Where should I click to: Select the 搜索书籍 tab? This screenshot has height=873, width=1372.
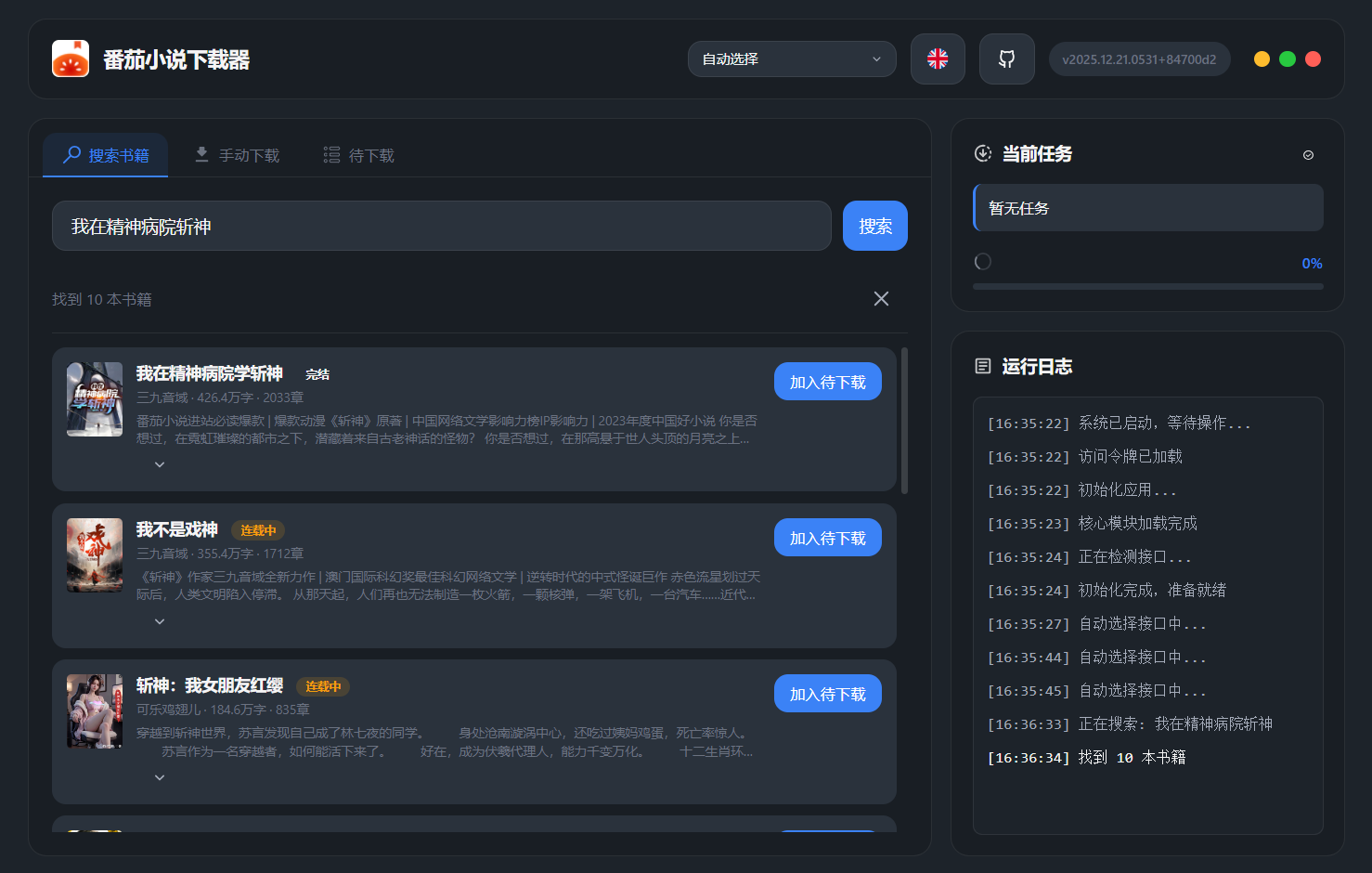pos(106,155)
